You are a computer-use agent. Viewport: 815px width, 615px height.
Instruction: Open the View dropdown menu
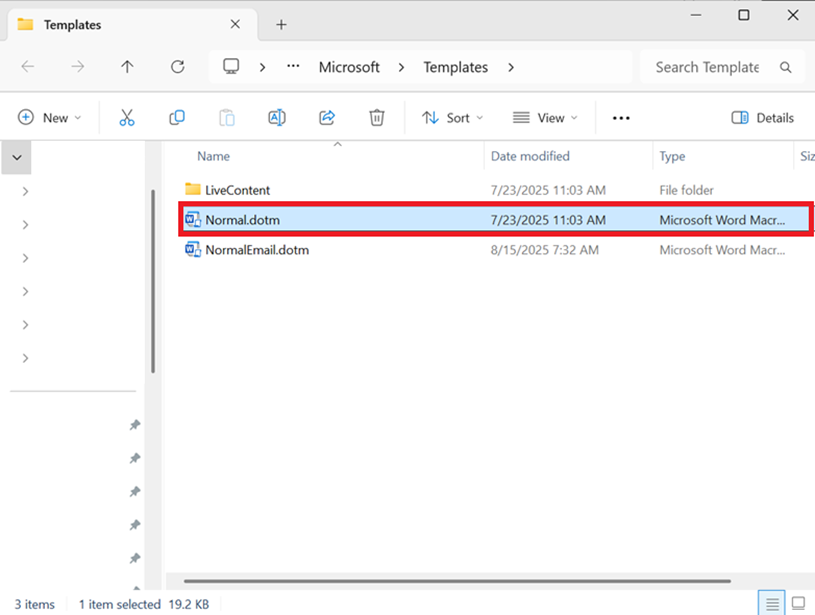tap(545, 118)
